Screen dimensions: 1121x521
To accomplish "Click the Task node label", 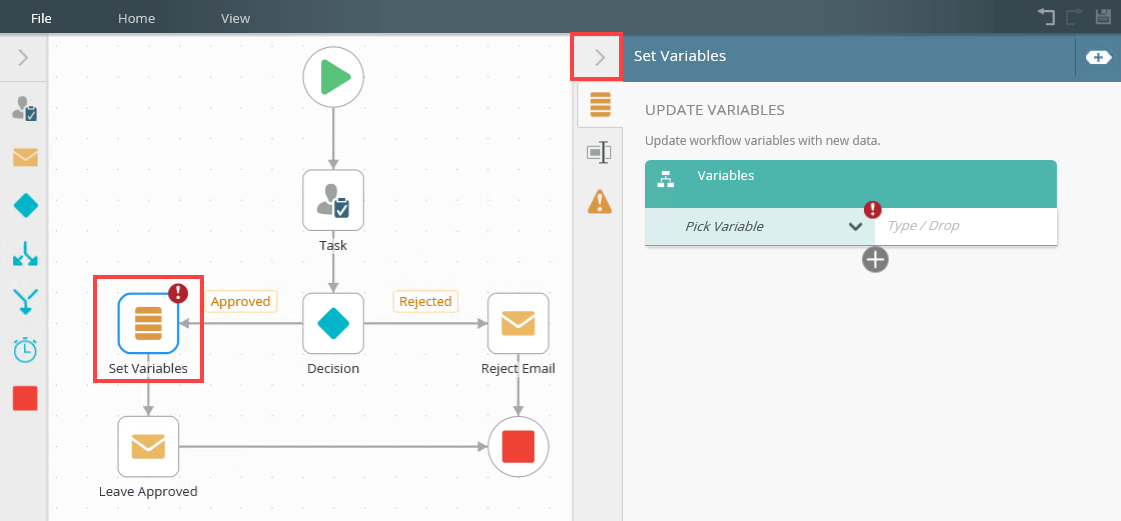I will (333, 245).
